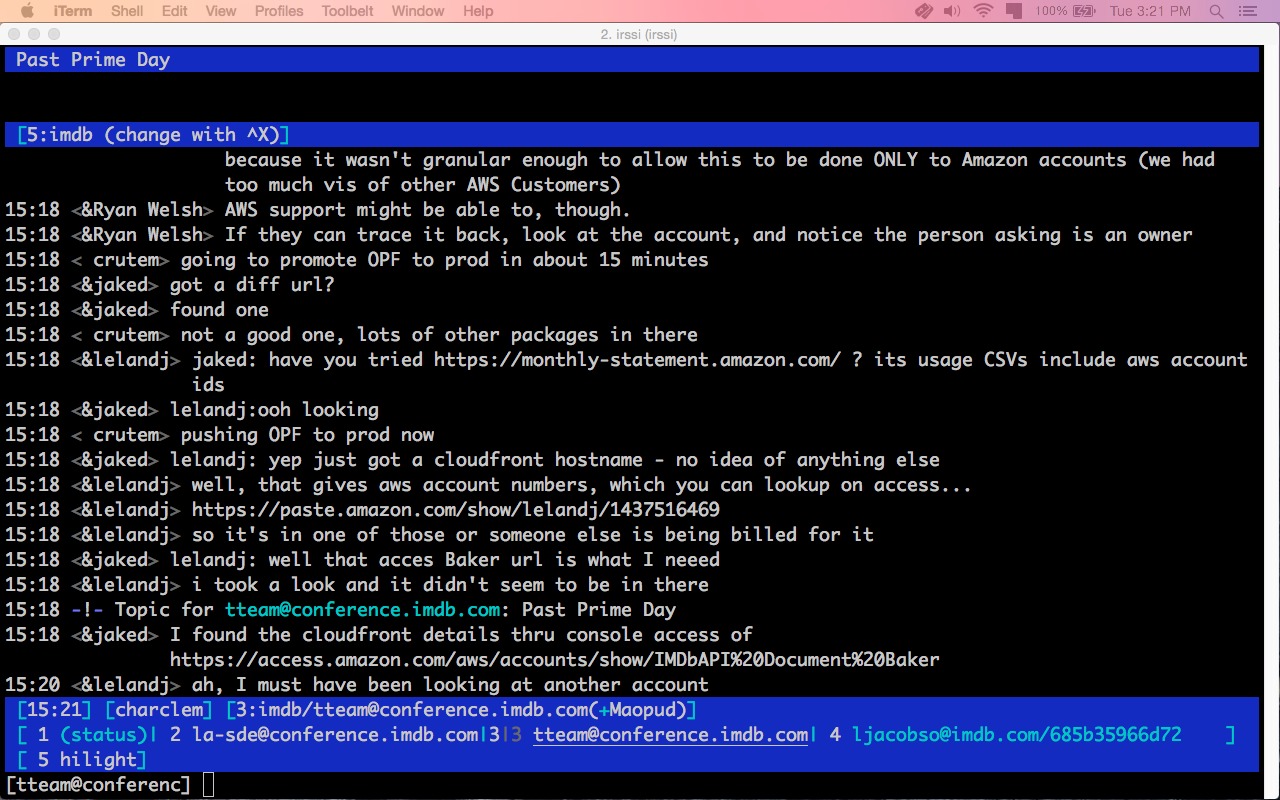Open the access.amazon.com aws accounts link
The image size is (1280, 800).
[x=555, y=660]
